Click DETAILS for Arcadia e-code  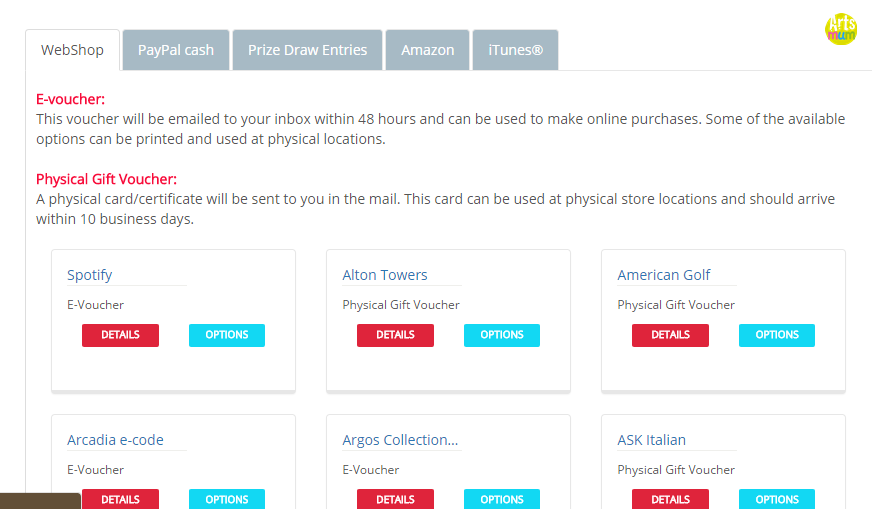(x=120, y=499)
